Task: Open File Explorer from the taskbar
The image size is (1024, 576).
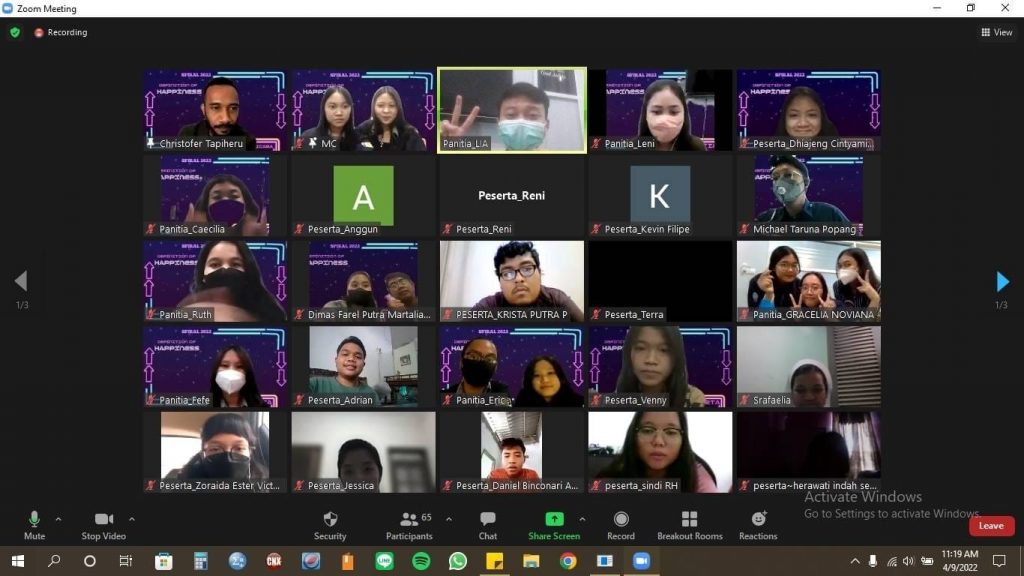Action: 531,561
